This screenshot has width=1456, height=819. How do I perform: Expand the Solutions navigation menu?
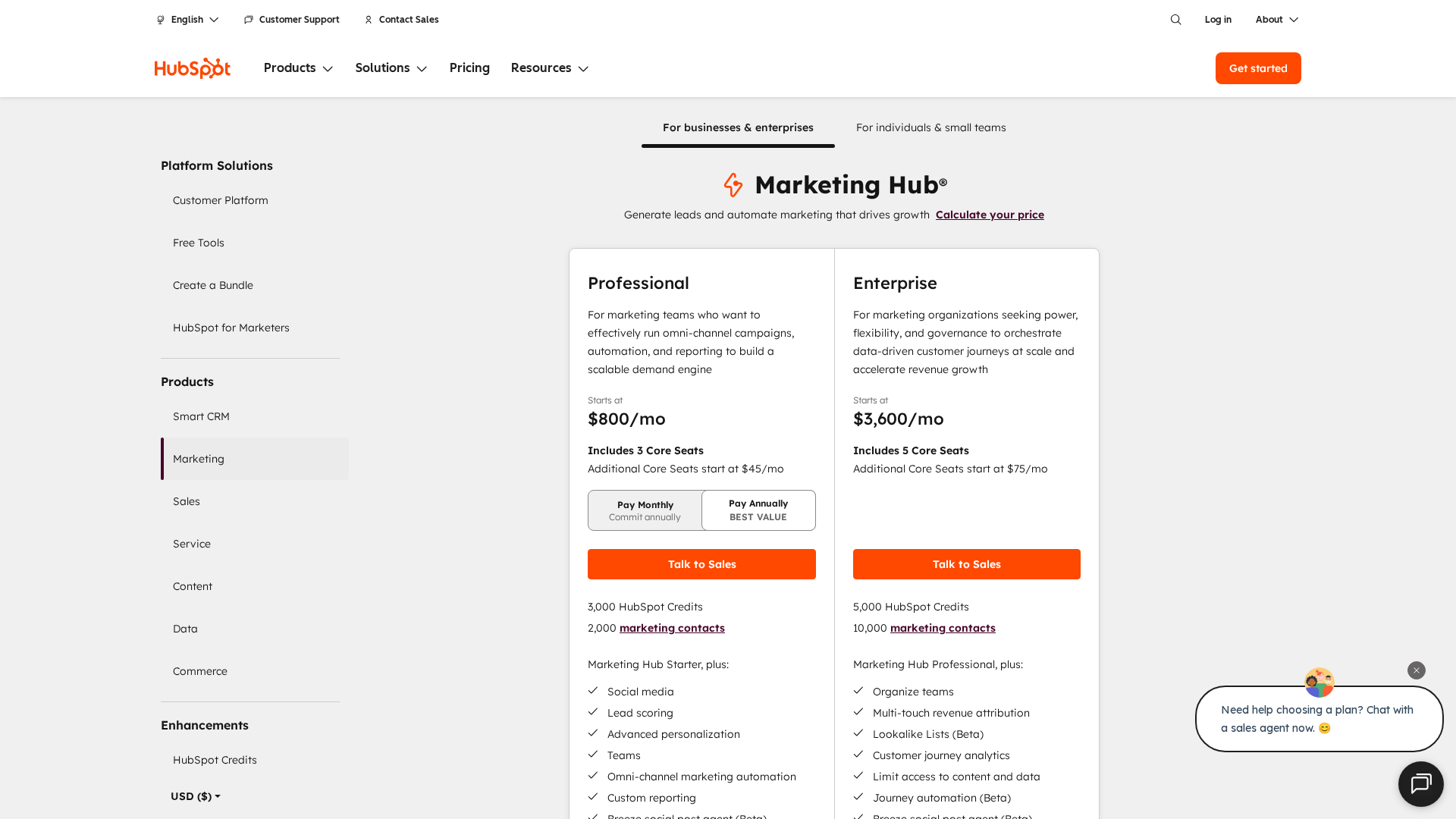(391, 68)
